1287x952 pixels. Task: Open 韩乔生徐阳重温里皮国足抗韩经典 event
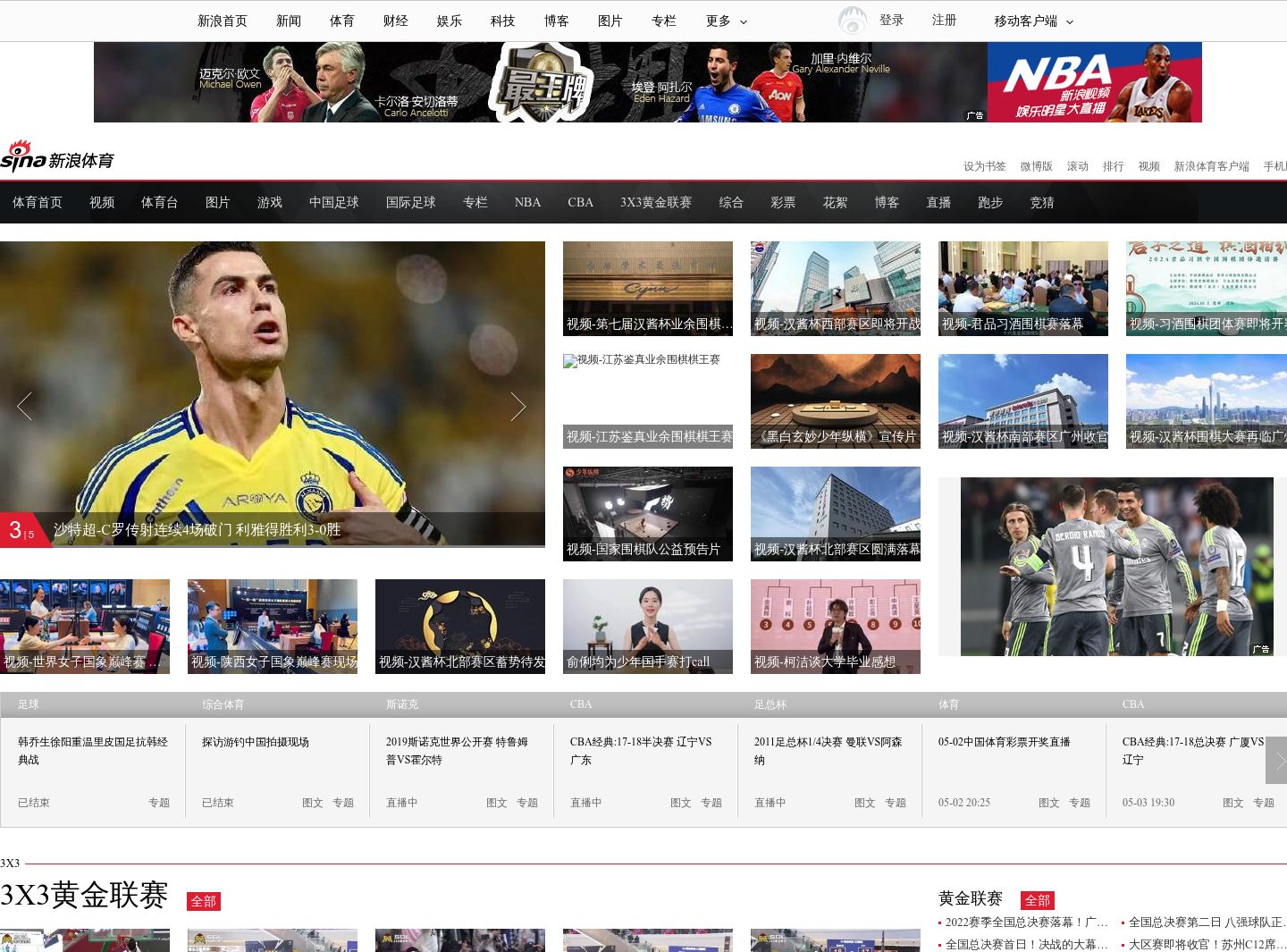tap(93, 751)
